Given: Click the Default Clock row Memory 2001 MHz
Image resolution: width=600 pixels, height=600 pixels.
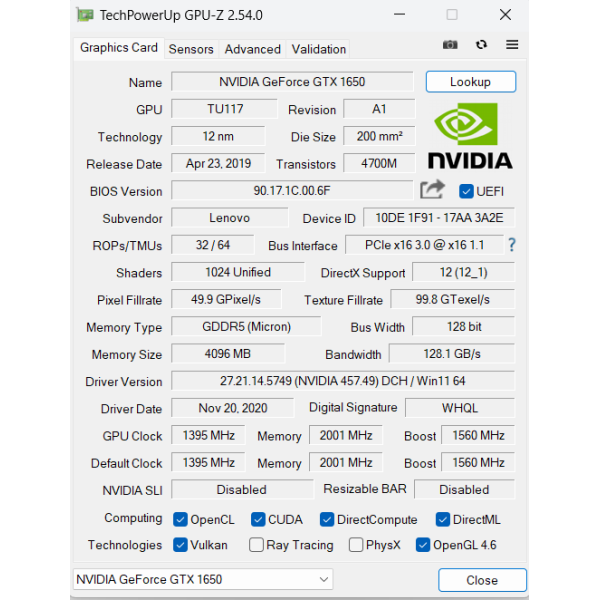Looking at the screenshot, I should click(346, 462).
